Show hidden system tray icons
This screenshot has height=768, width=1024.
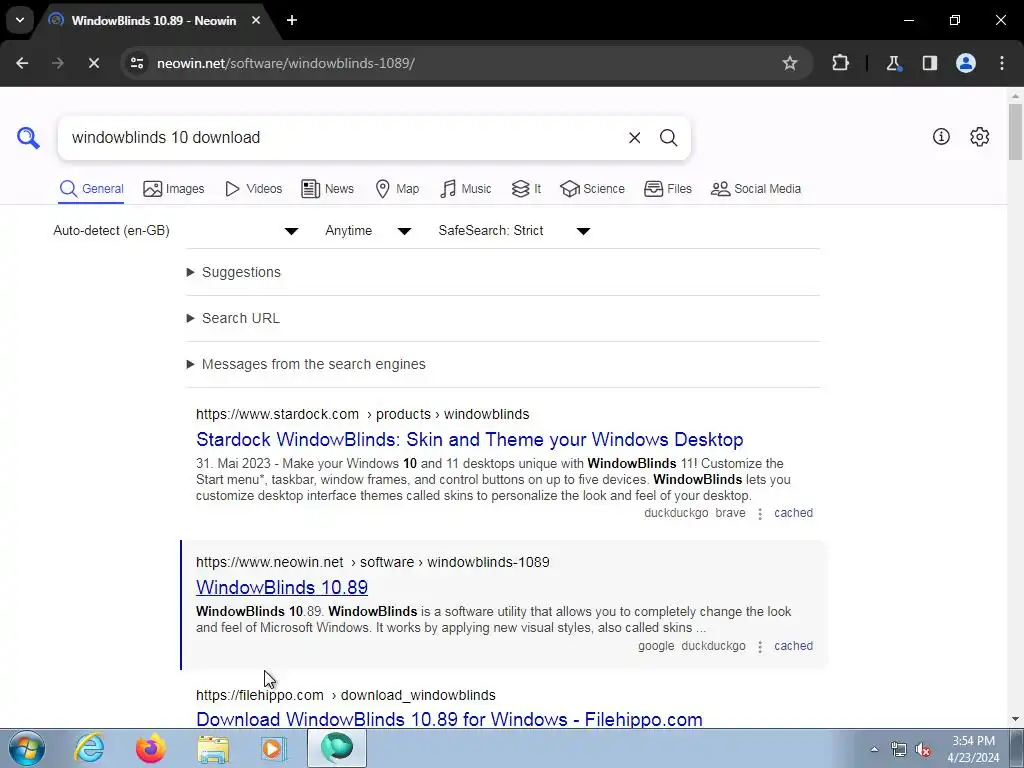coord(874,749)
